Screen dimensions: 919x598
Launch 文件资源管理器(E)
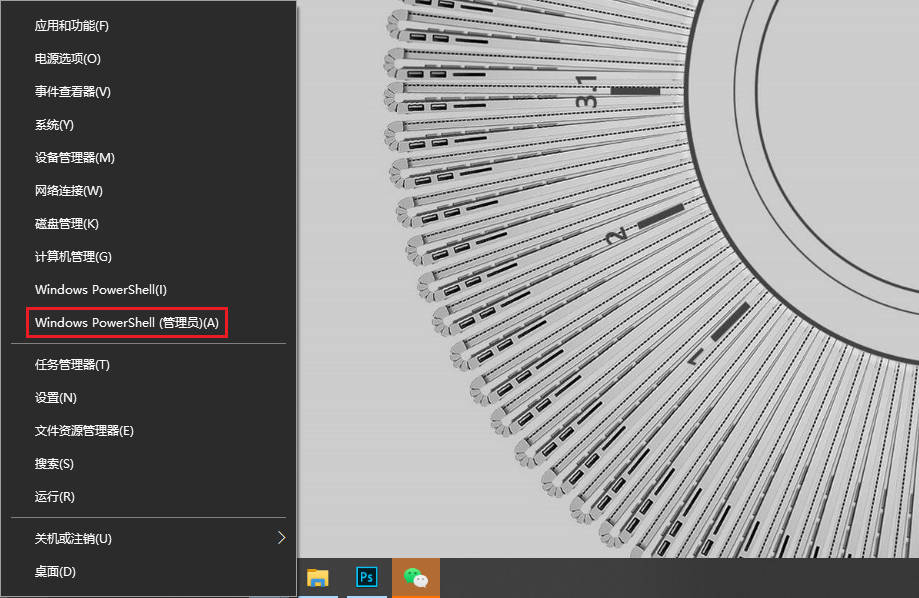(x=148, y=431)
